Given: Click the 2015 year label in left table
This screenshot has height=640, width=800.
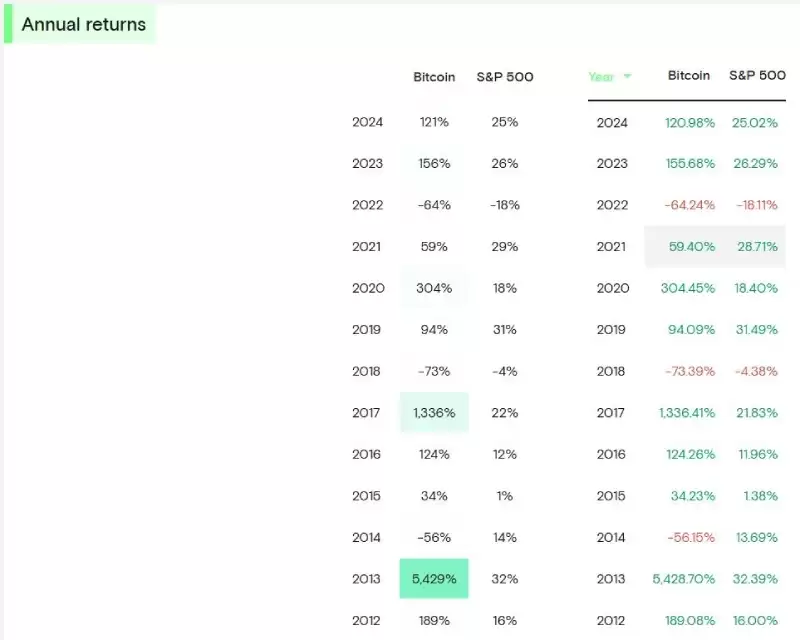Looking at the screenshot, I should [x=366, y=495].
